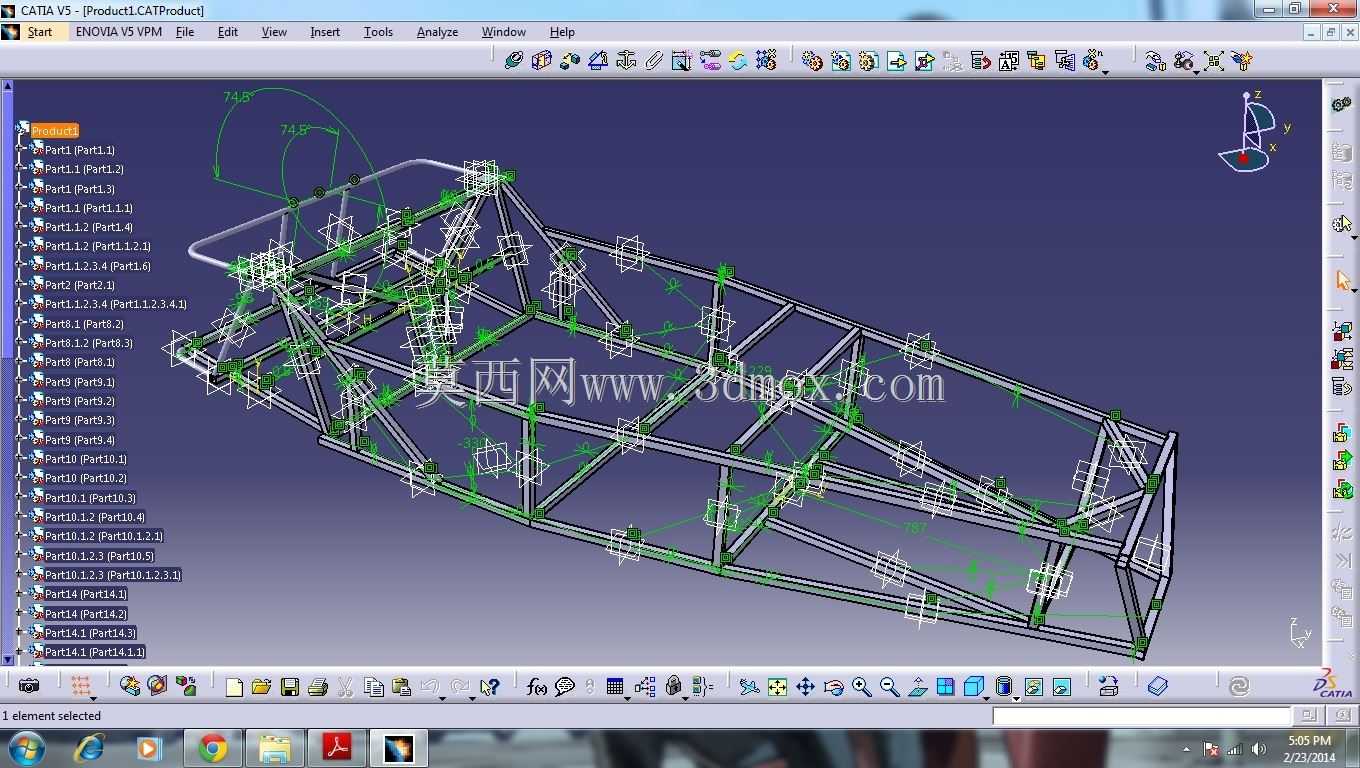This screenshot has width=1360, height=768.
Task: Open Adobe Reader from taskbar
Action: point(337,748)
